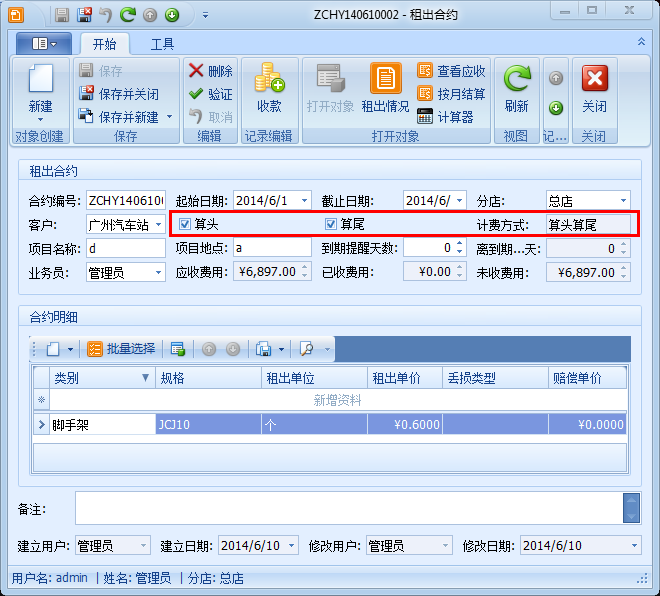This screenshot has height=596, width=660.
Task: Click the 项目名称 input field
Action: (x=126, y=248)
